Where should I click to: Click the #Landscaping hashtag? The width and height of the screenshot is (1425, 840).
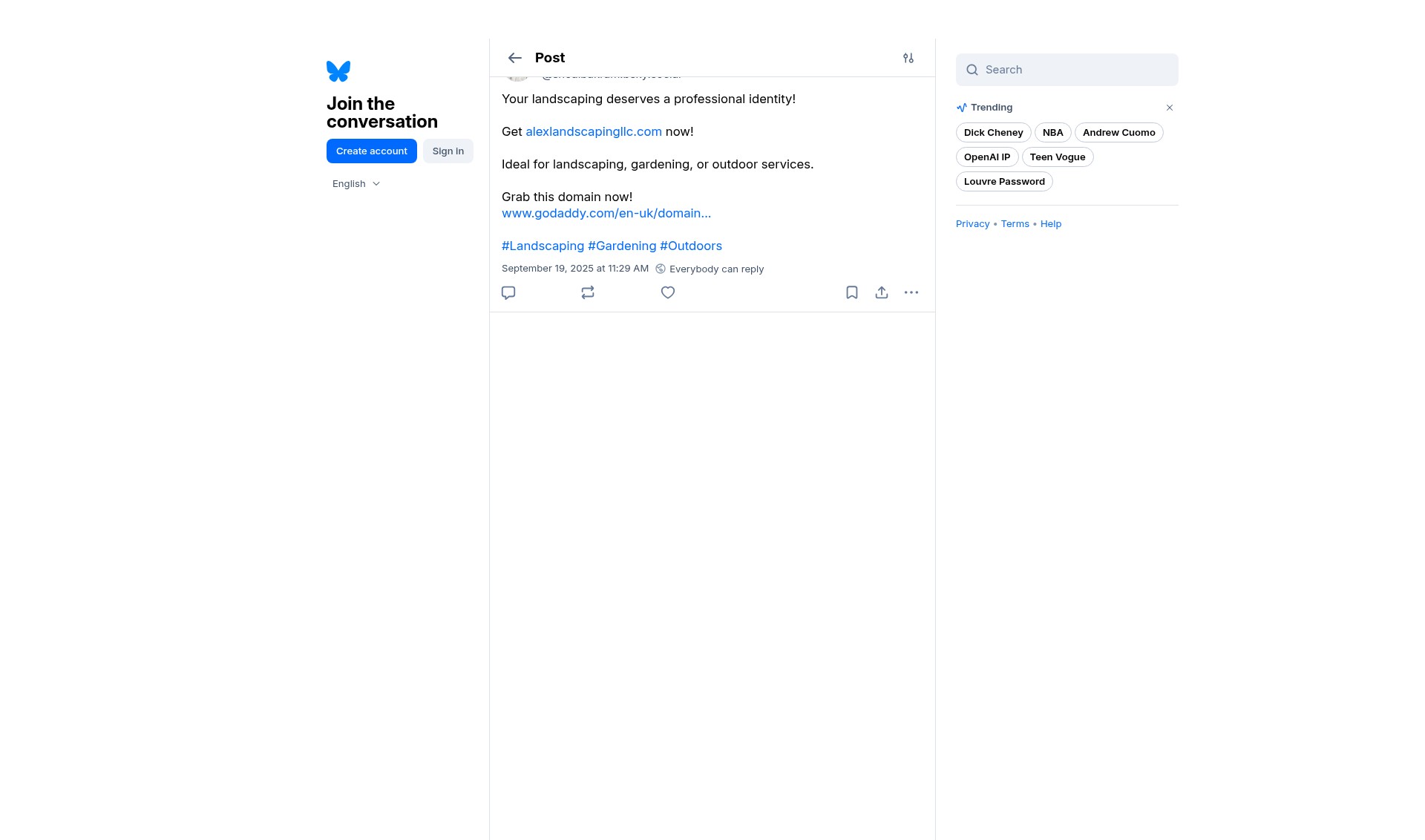coord(543,246)
